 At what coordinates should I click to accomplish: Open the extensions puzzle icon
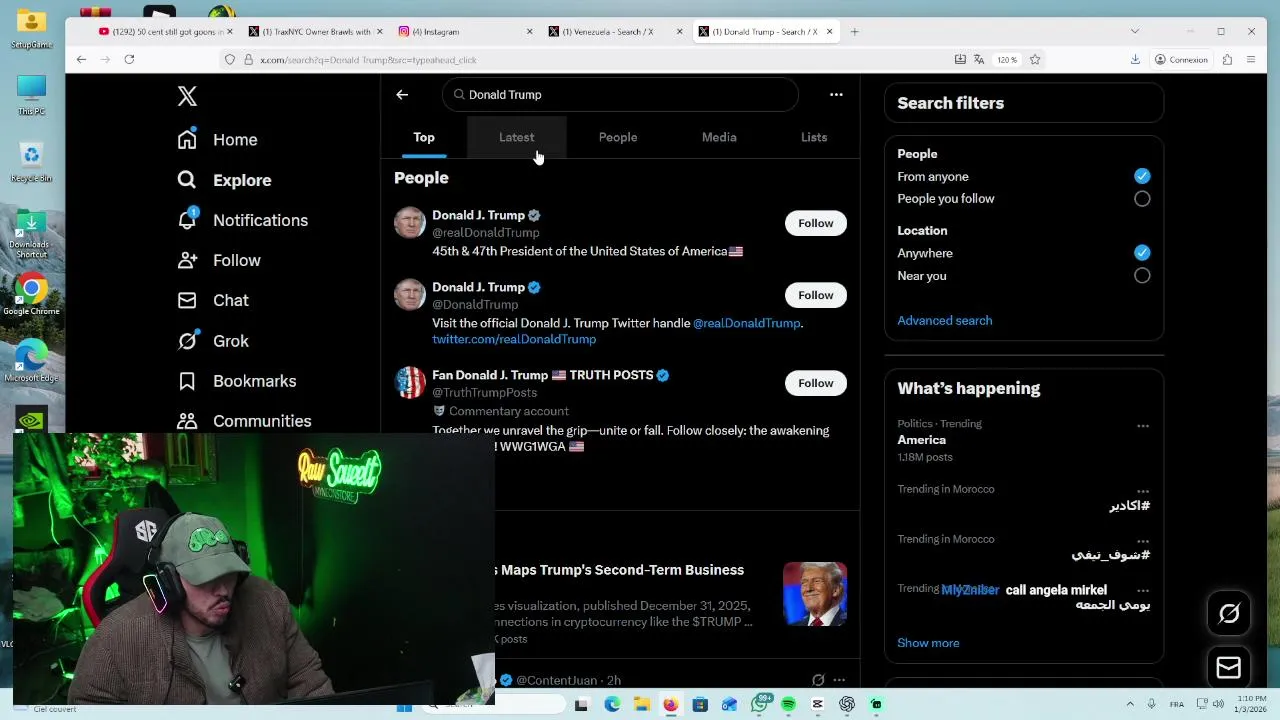pyautogui.click(x=1228, y=60)
